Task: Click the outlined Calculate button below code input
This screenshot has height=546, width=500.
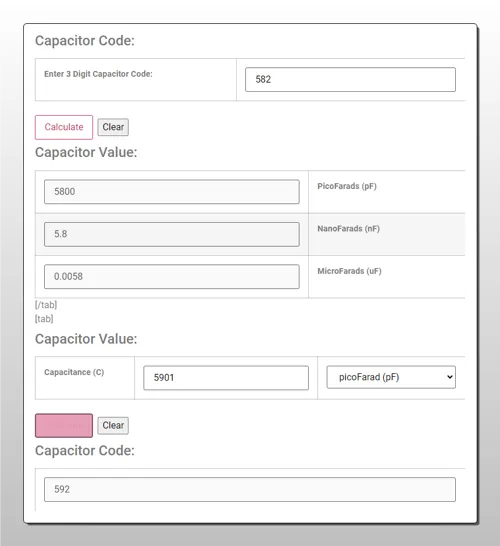Action: pyautogui.click(x=64, y=127)
